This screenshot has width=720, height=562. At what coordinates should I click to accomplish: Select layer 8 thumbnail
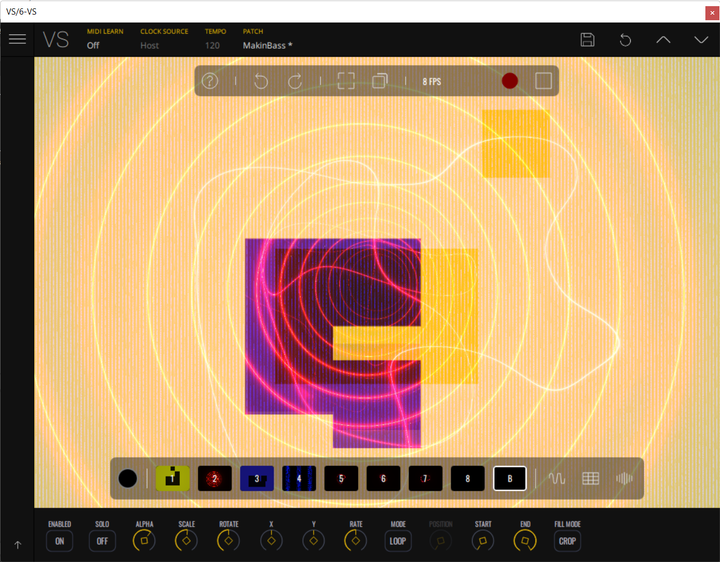click(467, 478)
